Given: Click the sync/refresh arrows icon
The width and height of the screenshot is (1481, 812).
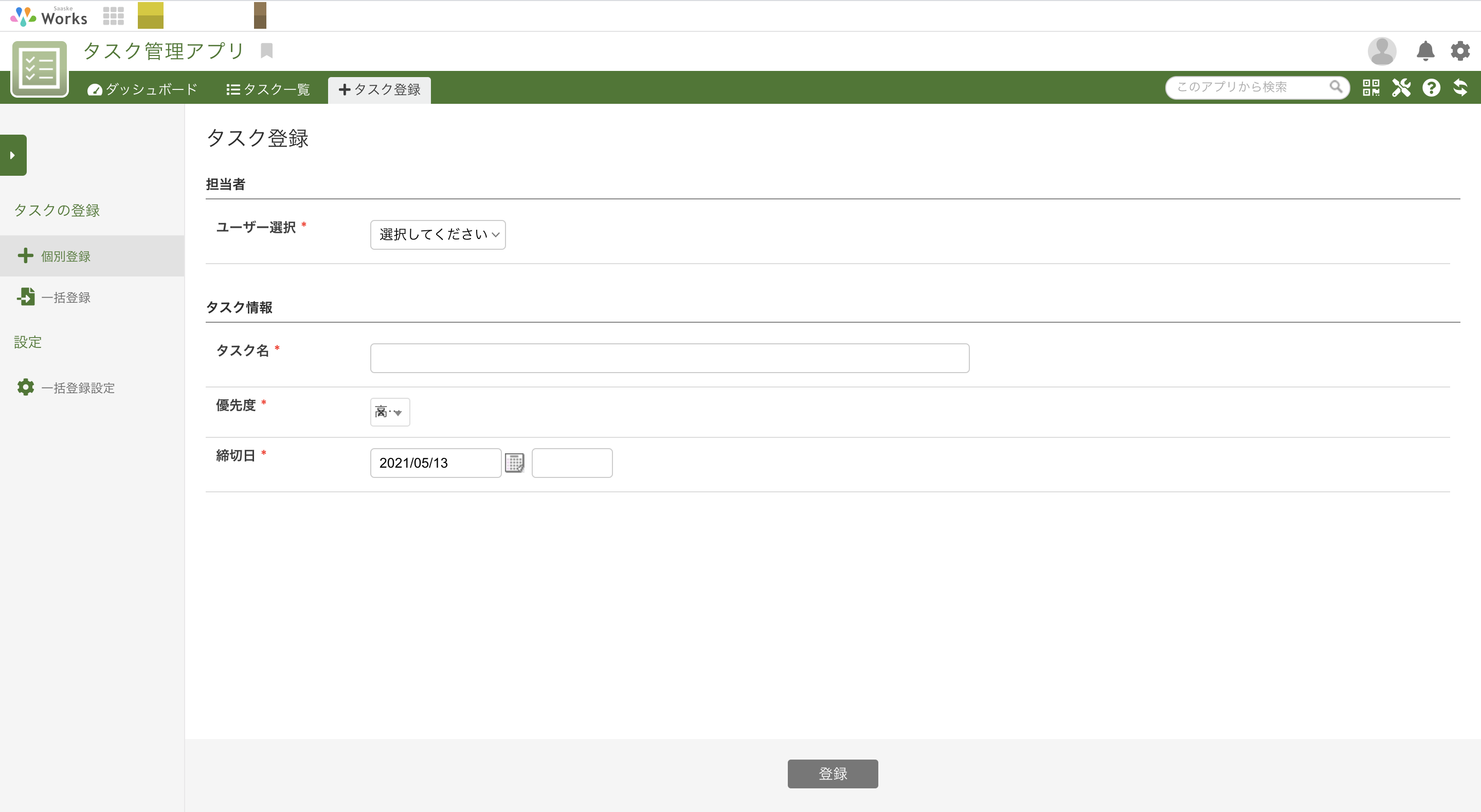Looking at the screenshot, I should click(1462, 87).
